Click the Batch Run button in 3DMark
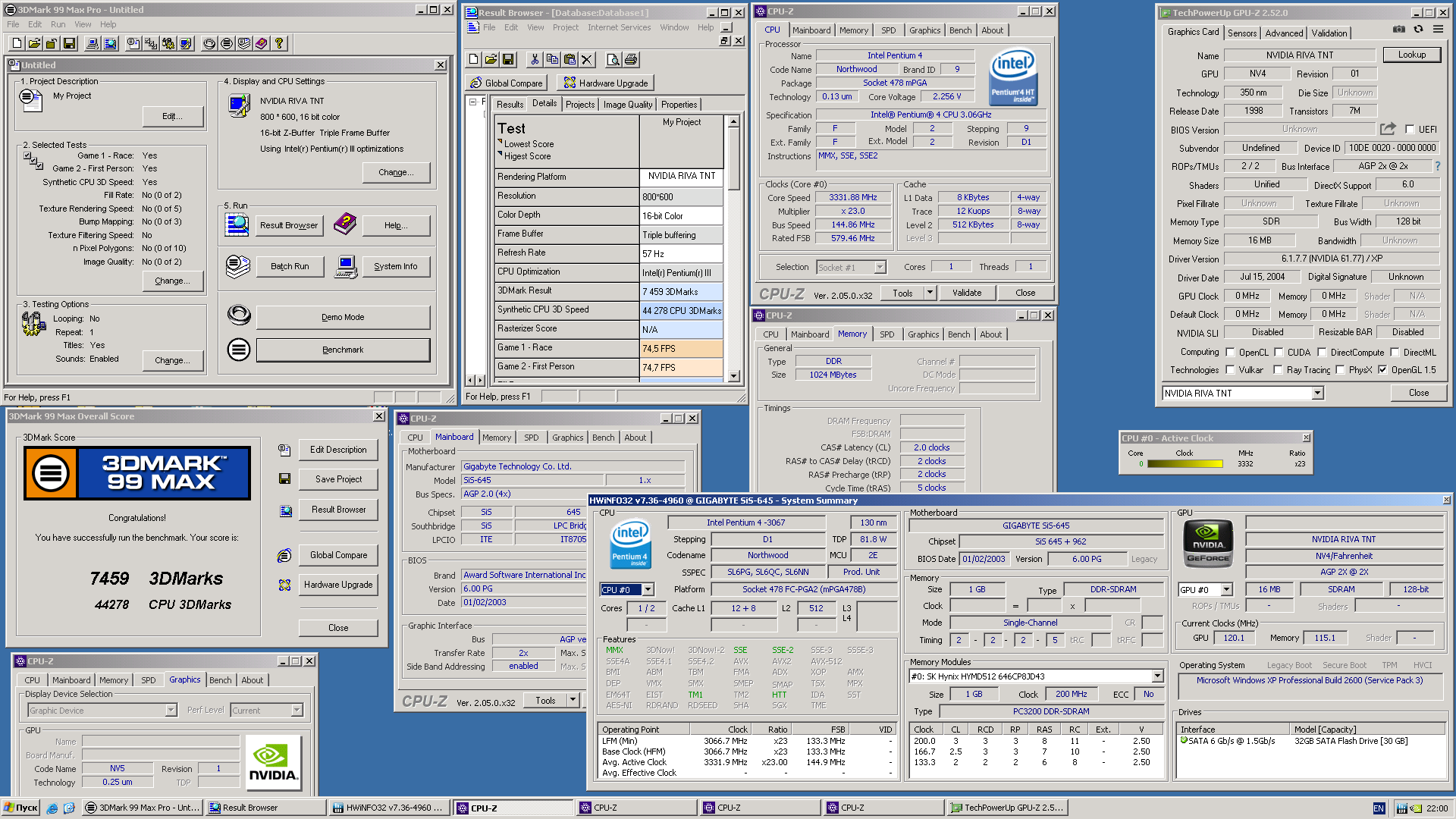 tap(290, 266)
